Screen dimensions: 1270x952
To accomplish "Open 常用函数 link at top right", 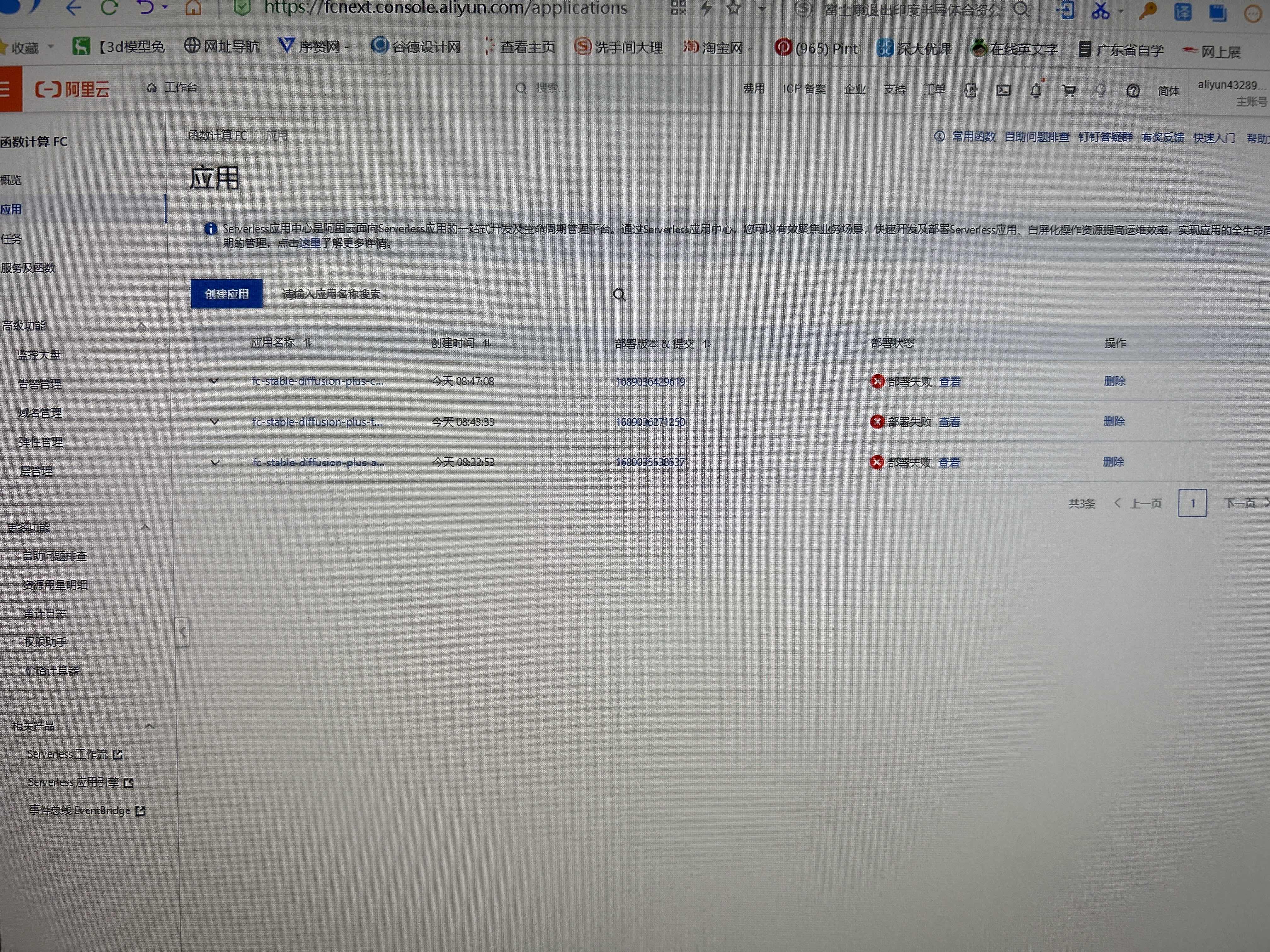I will [x=974, y=137].
